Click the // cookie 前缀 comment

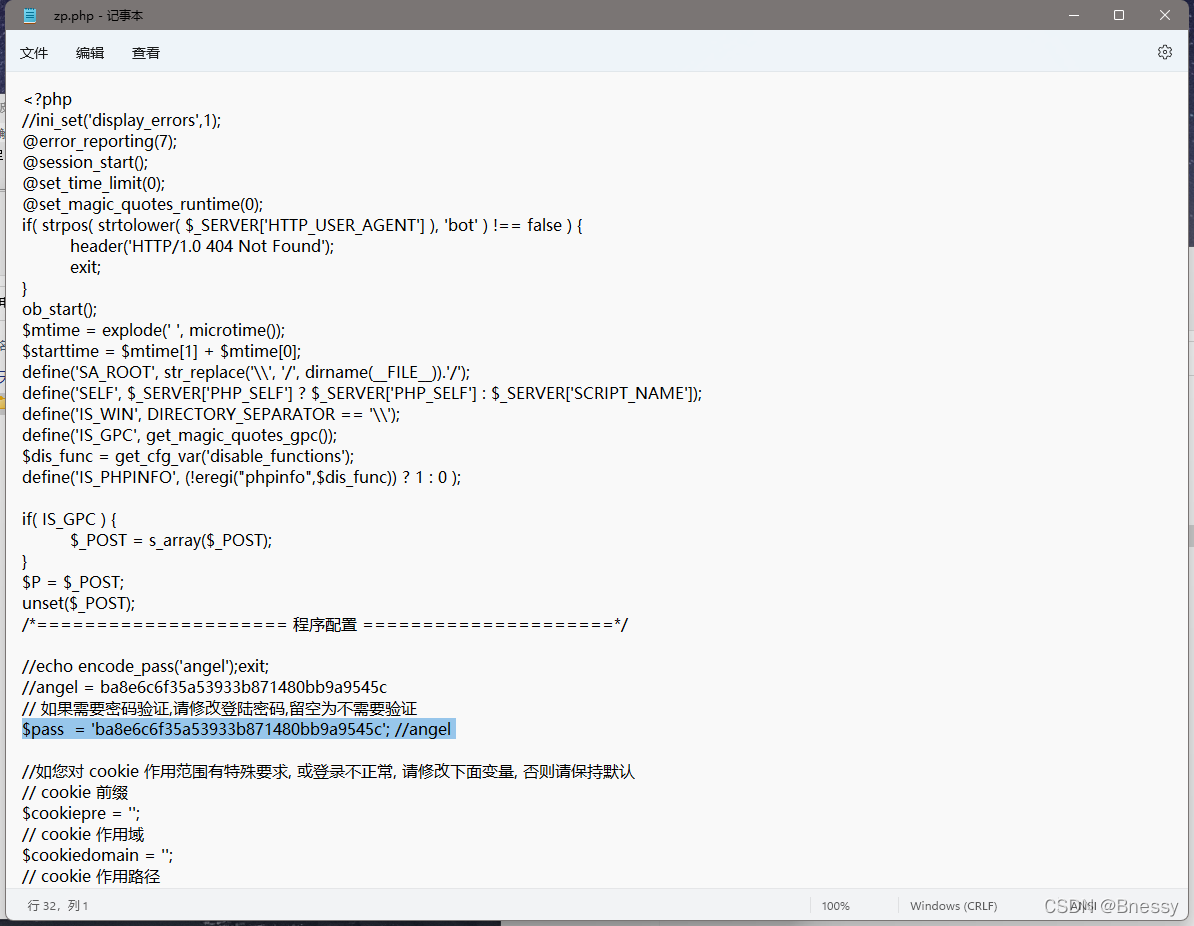click(x=75, y=792)
